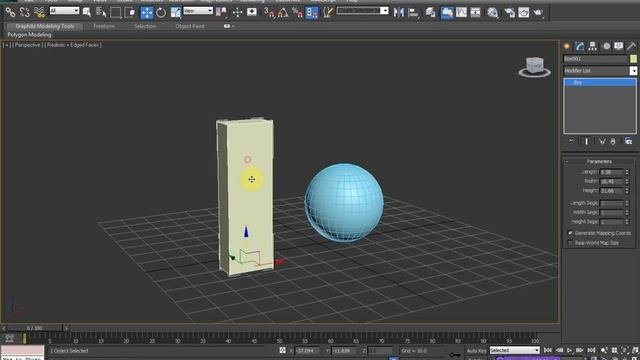The height and width of the screenshot is (360, 640).
Task: Click the Length value field
Action: coord(611,172)
